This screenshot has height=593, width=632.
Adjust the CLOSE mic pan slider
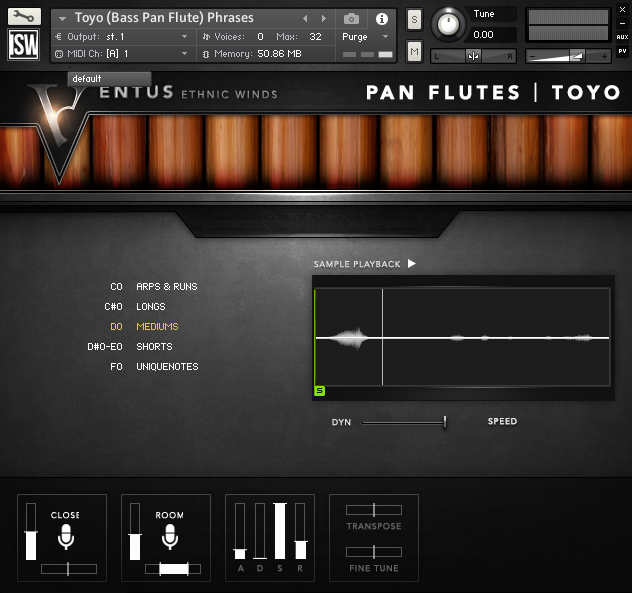pyautogui.click(x=69, y=569)
